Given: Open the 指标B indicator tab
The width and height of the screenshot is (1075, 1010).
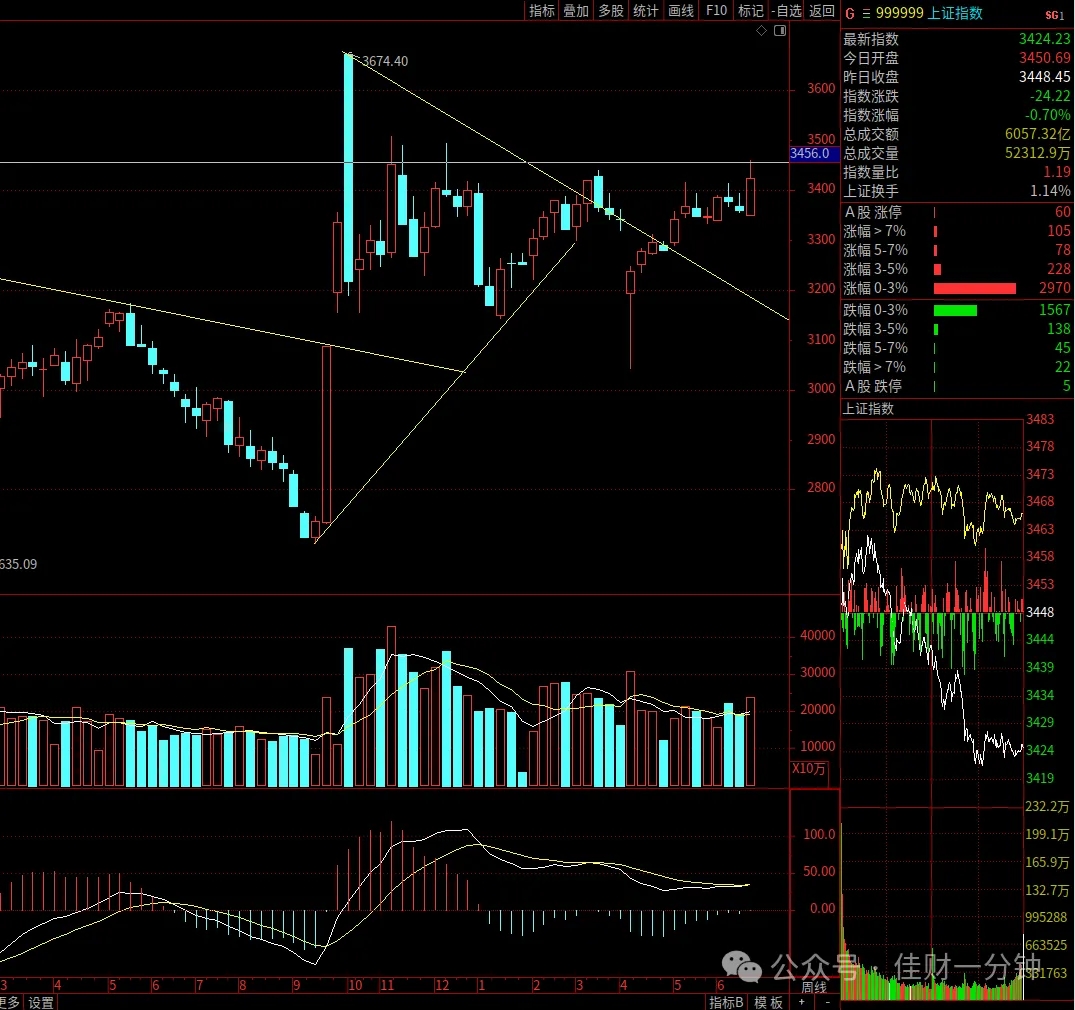Looking at the screenshot, I should pos(726,1002).
